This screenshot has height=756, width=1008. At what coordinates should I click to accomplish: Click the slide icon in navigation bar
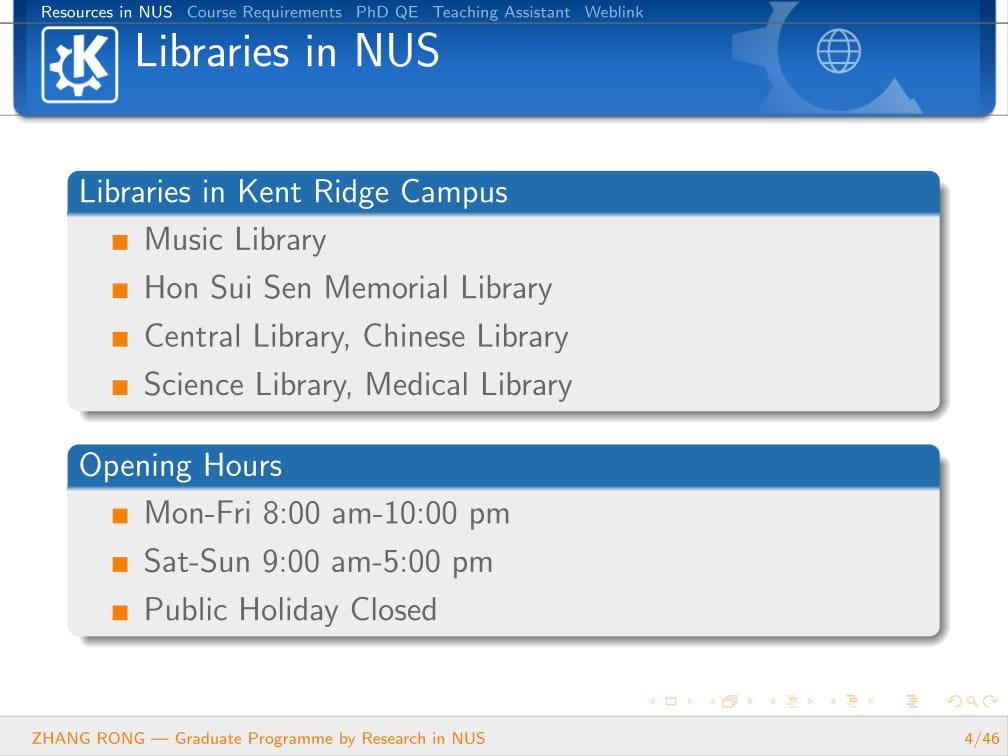pos(670,701)
